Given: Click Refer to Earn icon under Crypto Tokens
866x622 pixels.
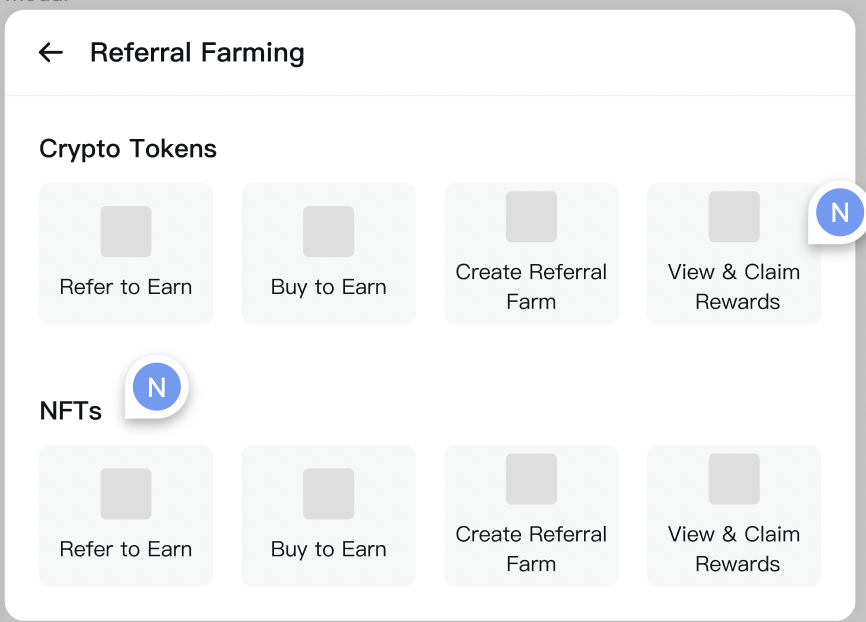Looking at the screenshot, I should pyautogui.click(x=126, y=232).
